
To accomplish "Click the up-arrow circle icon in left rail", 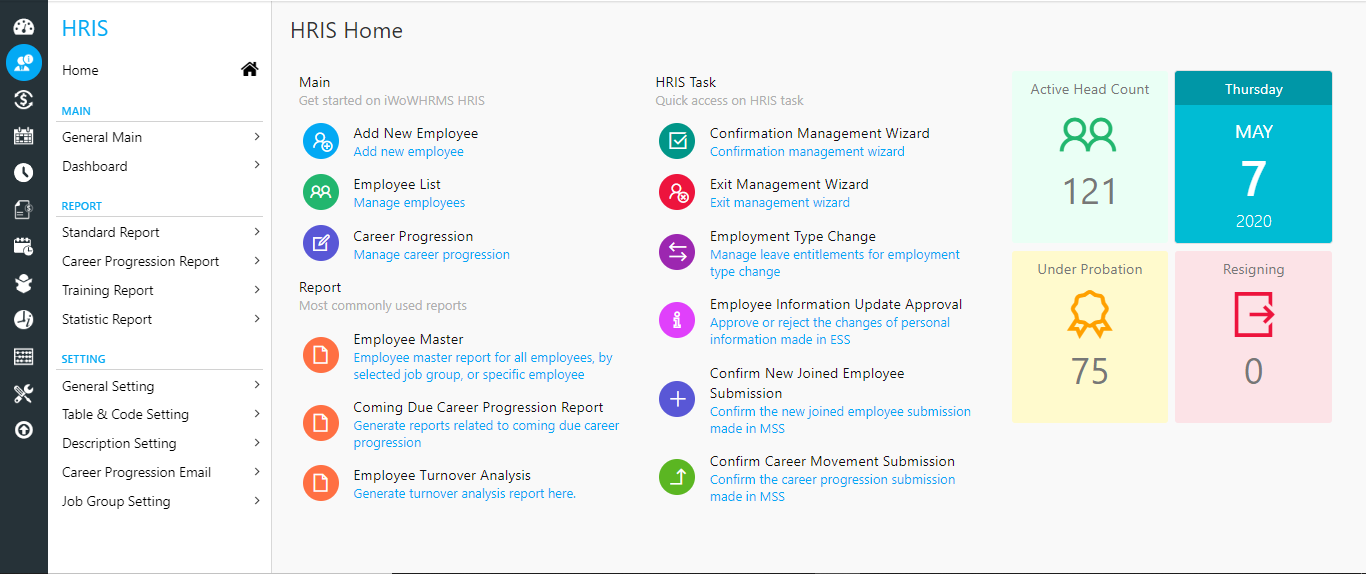I will pos(24,430).
